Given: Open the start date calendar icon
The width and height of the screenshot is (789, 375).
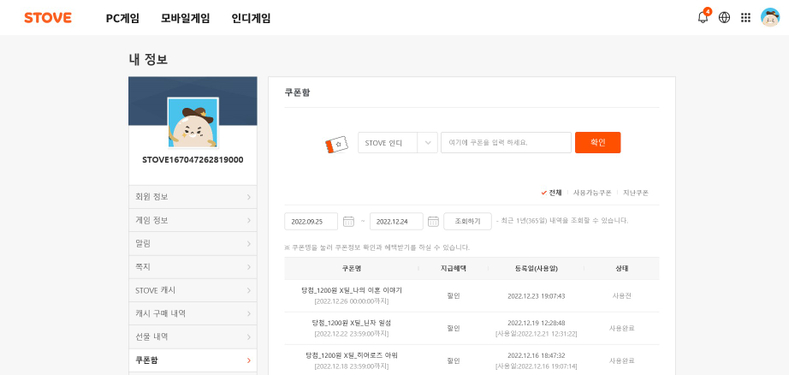Looking at the screenshot, I should pos(348,221).
